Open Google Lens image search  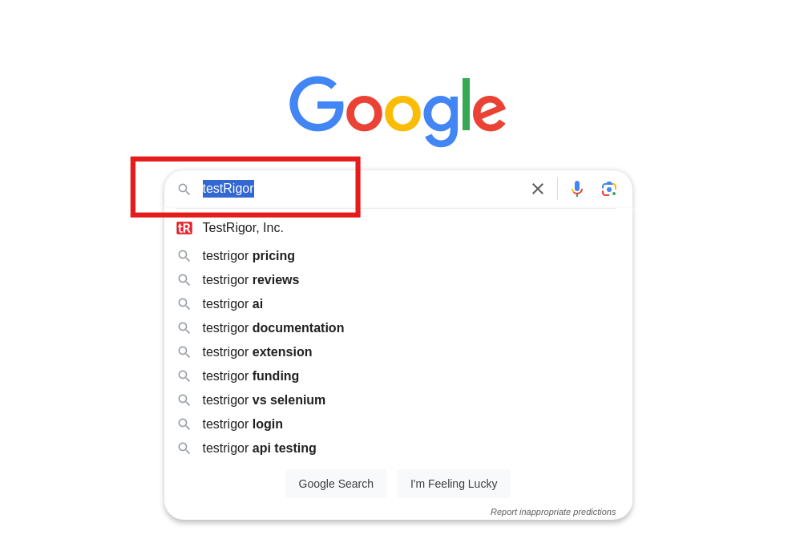click(x=609, y=189)
